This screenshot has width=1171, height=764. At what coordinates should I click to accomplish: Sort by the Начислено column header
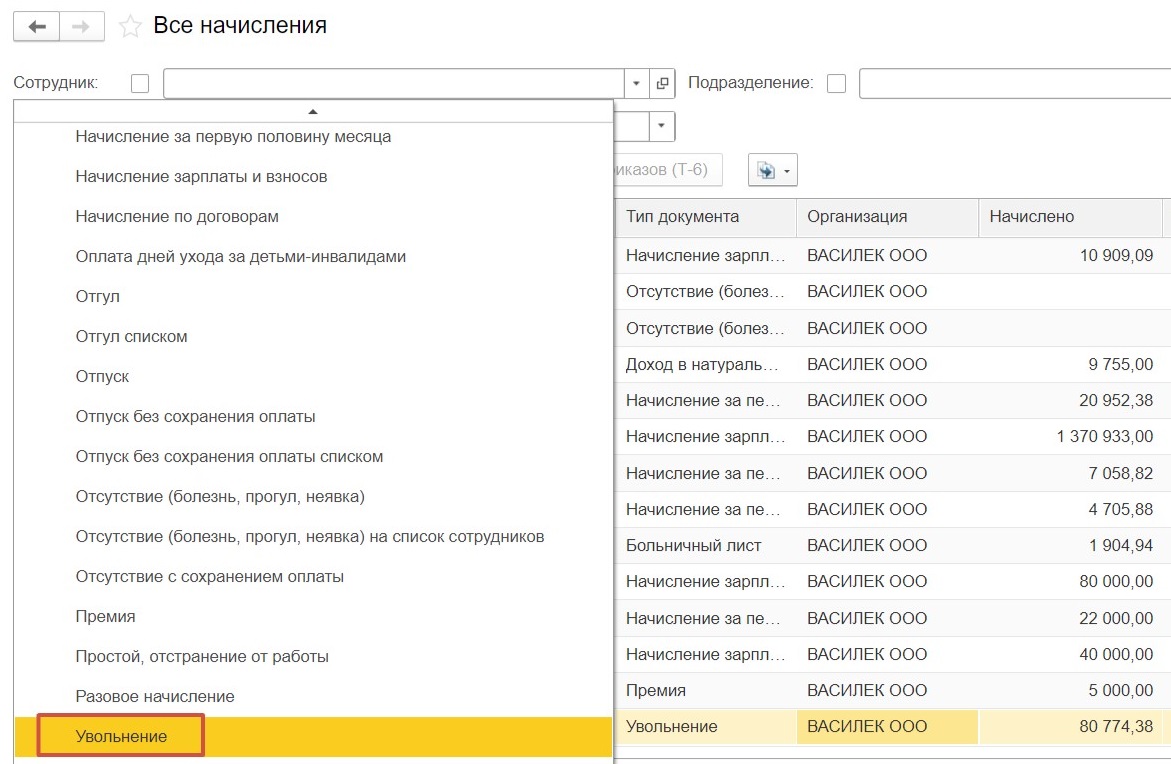click(x=1070, y=217)
